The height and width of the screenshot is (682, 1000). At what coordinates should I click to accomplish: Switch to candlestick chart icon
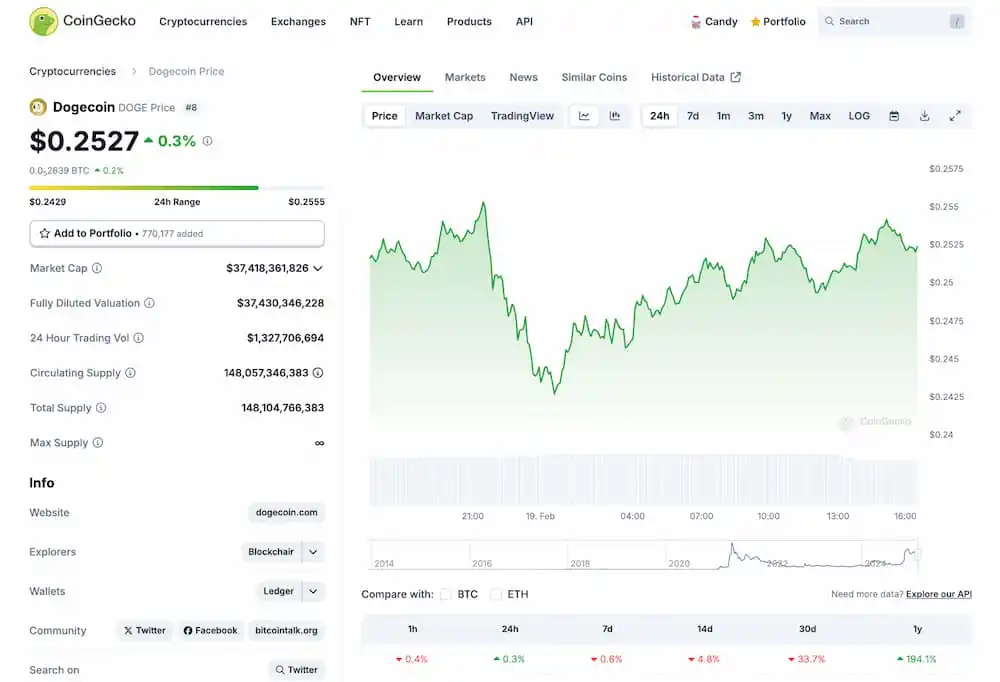tap(615, 116)
